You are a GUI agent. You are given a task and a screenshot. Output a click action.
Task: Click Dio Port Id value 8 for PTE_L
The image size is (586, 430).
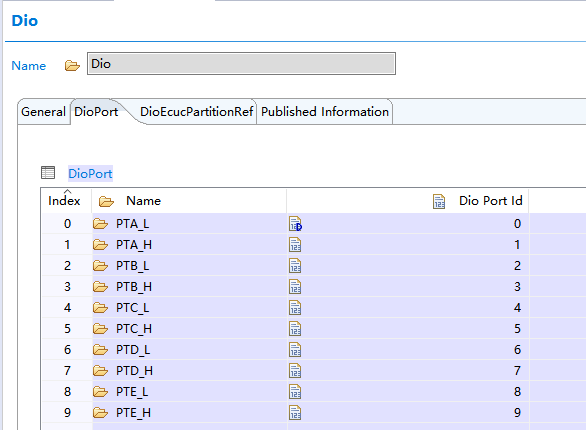[517, 391]
